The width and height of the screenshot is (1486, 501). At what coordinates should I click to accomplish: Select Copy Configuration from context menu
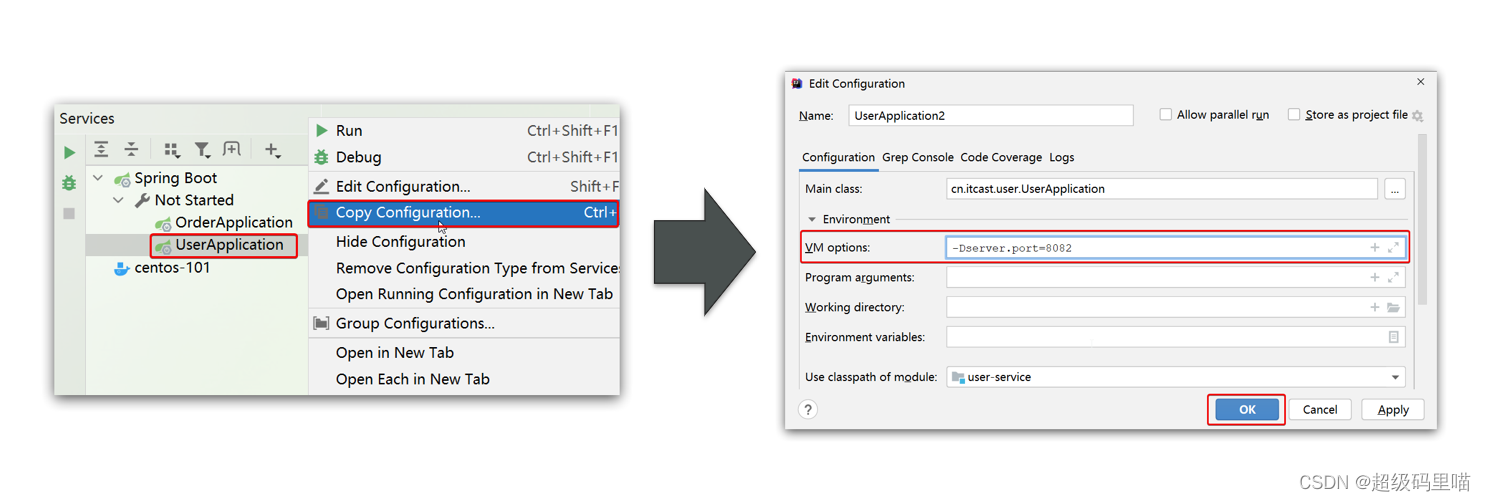[x=408, y=212]
